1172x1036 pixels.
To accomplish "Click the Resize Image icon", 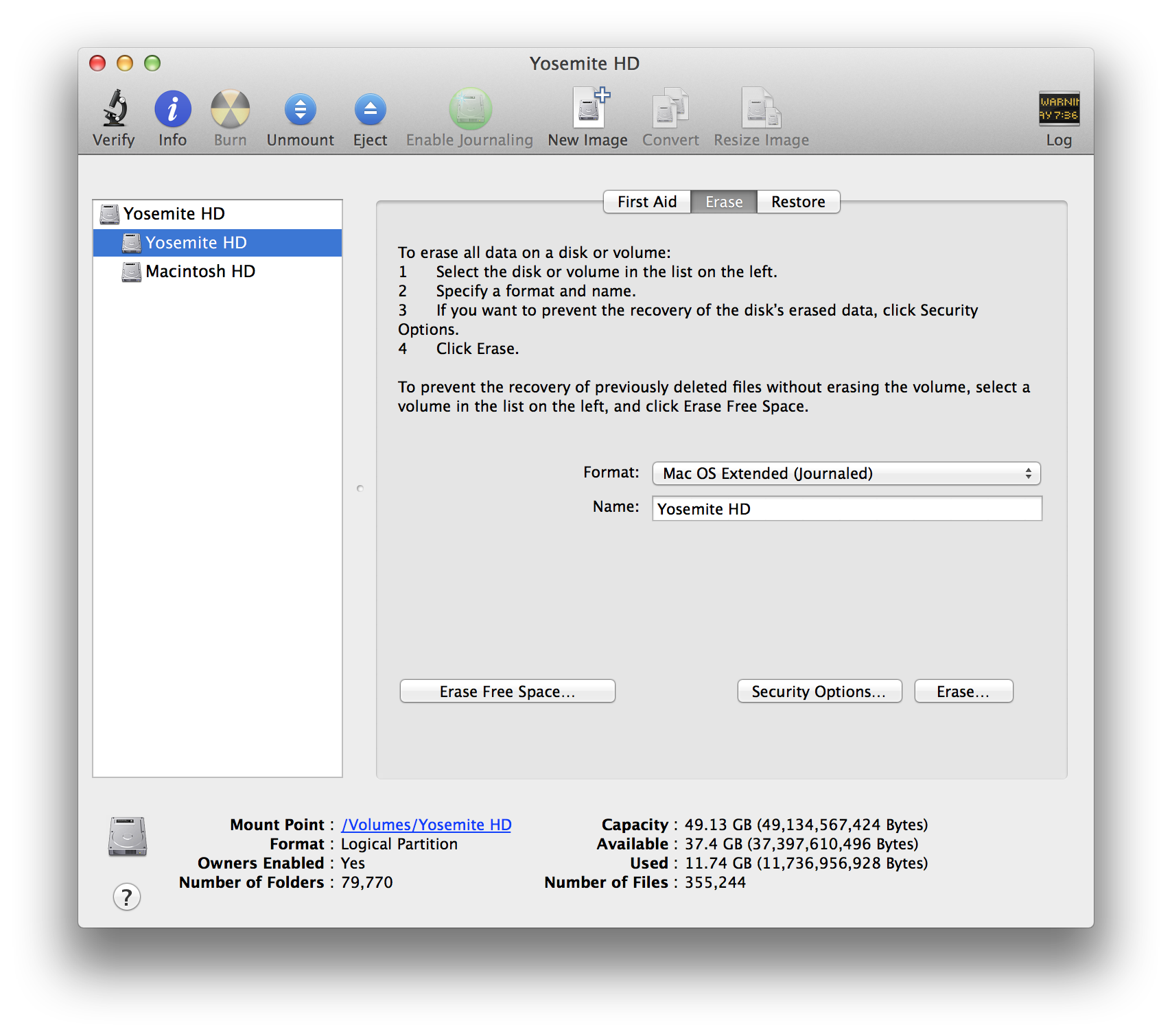I will (761, 108).
